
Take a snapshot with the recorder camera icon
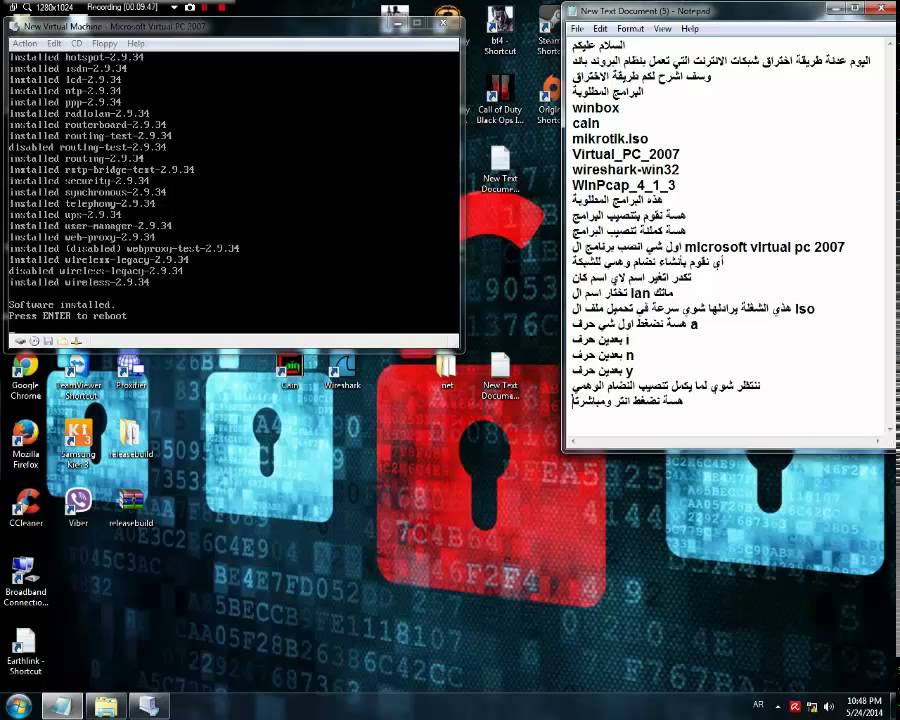[190, 7]
